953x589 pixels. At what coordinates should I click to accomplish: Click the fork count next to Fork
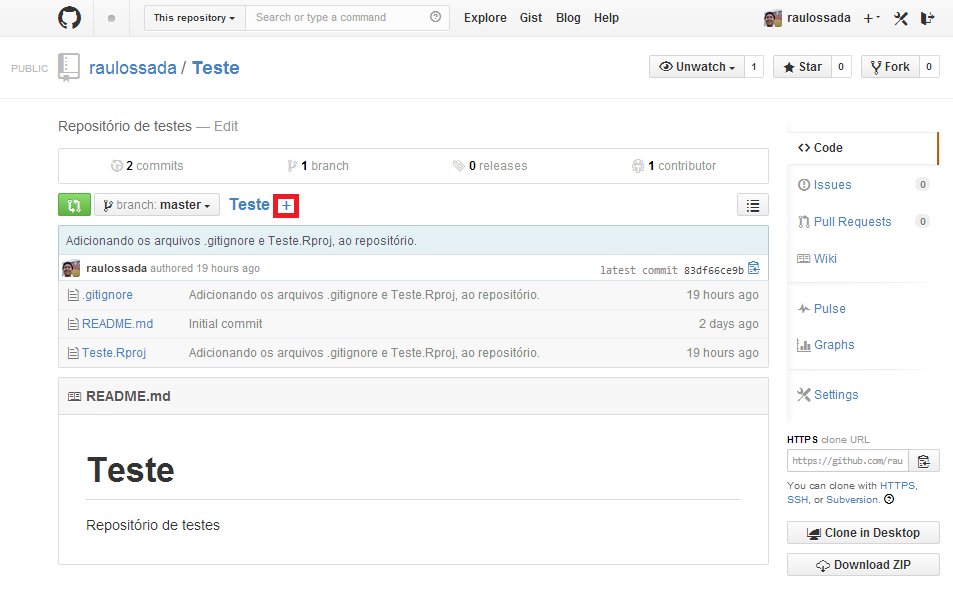coord(929,67)
